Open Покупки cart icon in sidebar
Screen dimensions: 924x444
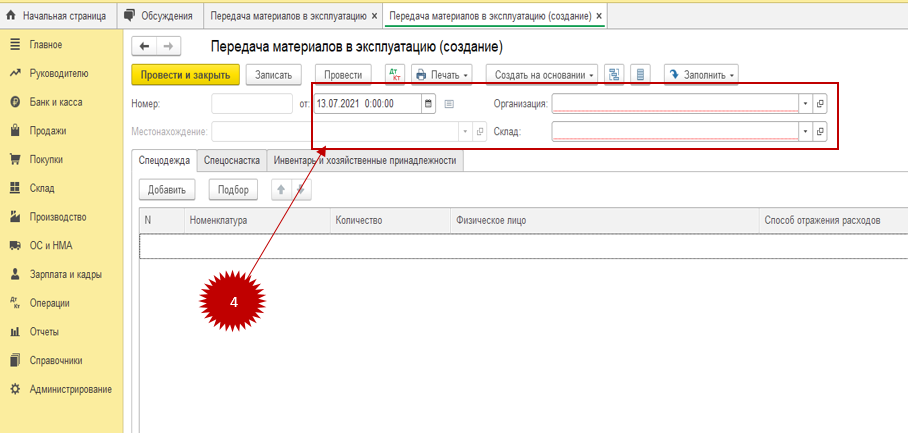15,161
